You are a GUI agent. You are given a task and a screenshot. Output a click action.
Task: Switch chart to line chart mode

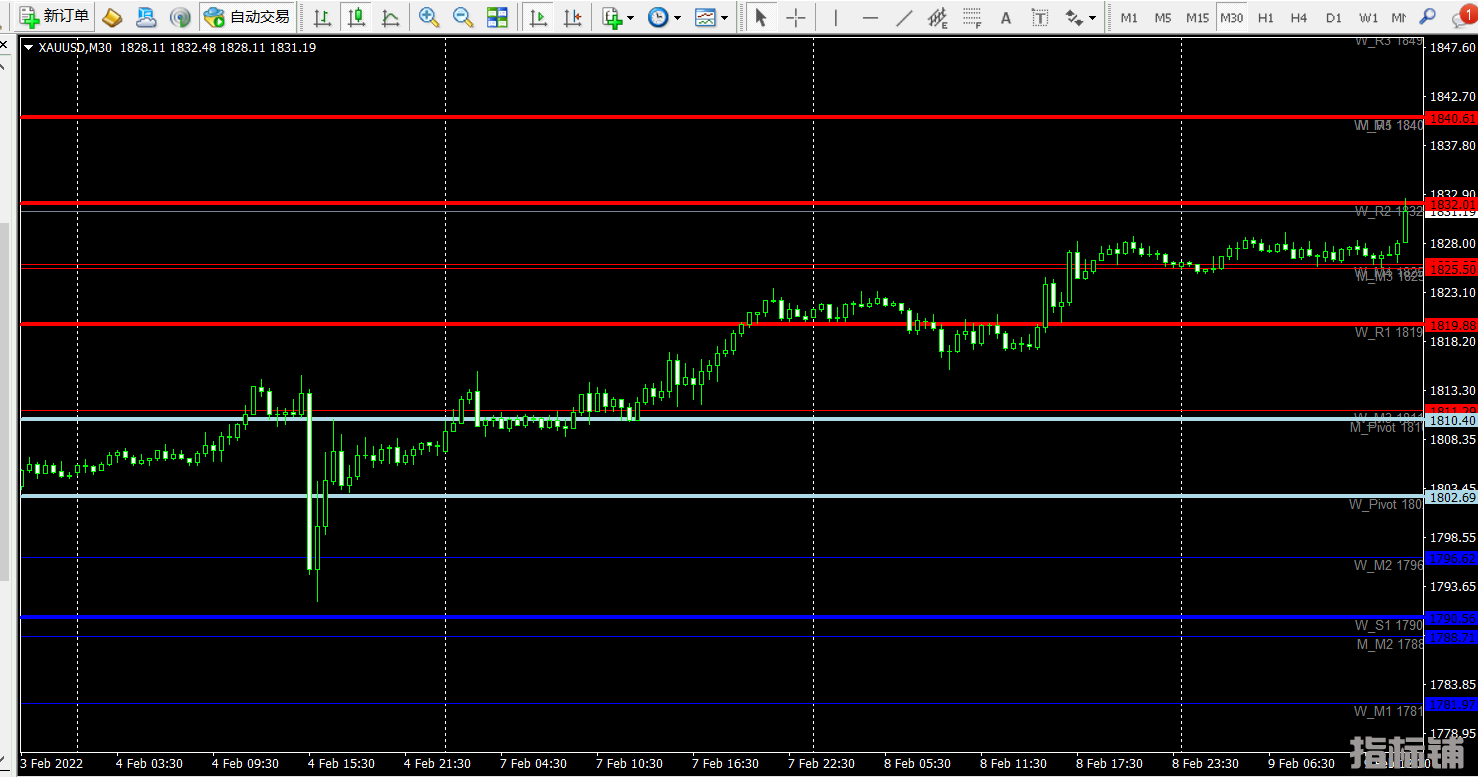click(390, 17)
